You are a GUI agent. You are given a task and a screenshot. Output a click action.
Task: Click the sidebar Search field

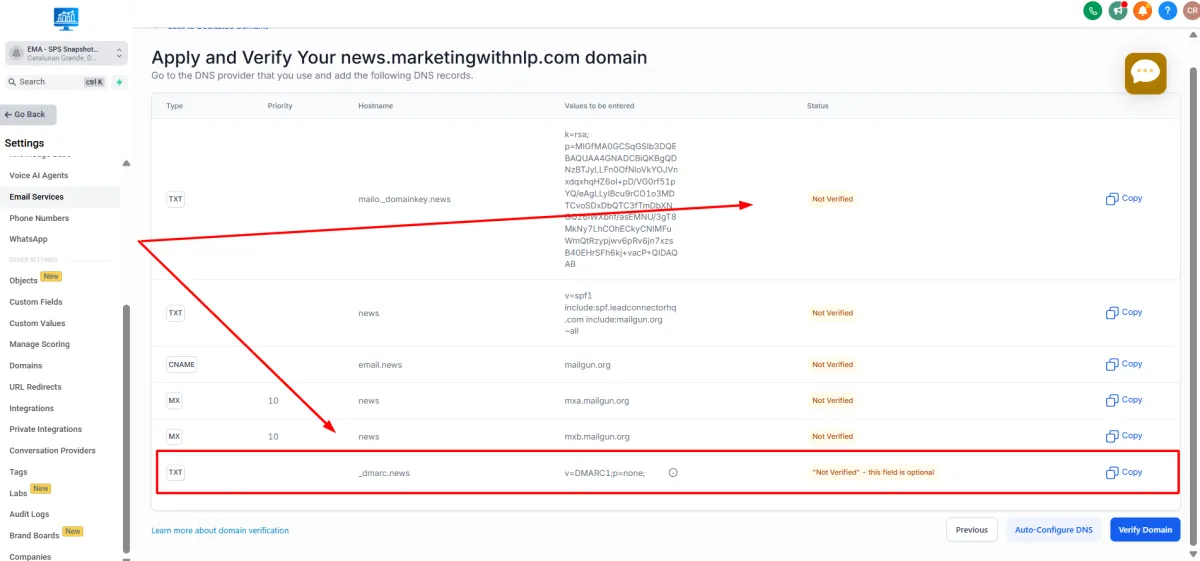pos(57,82)
